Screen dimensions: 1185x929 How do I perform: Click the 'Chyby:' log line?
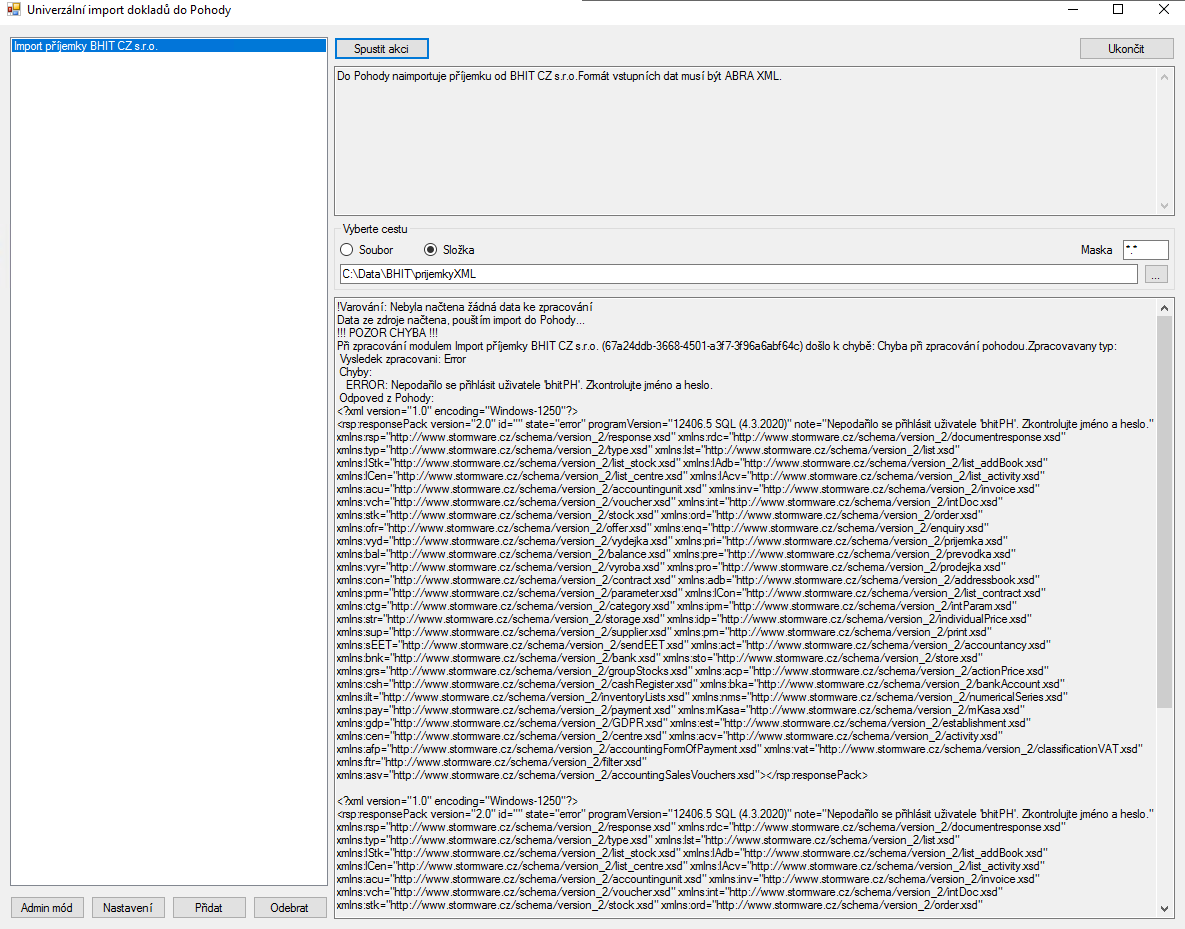[x=355, y=373]
